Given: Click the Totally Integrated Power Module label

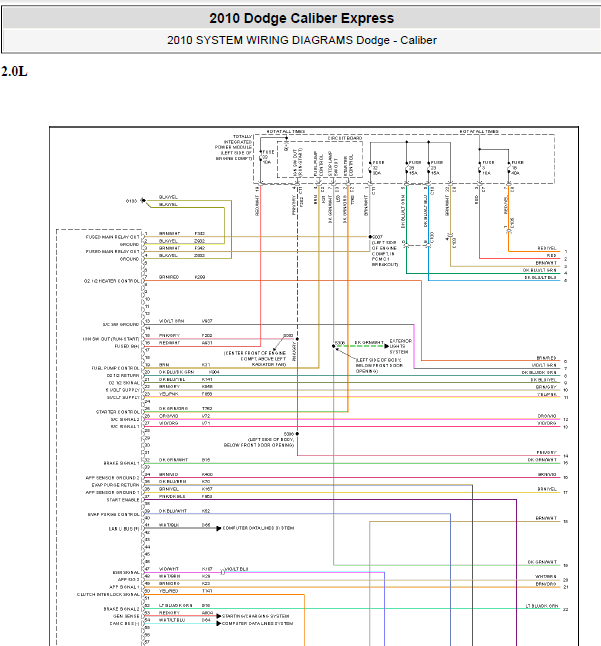Looking at the screenshot, I should tap(233, 147).
